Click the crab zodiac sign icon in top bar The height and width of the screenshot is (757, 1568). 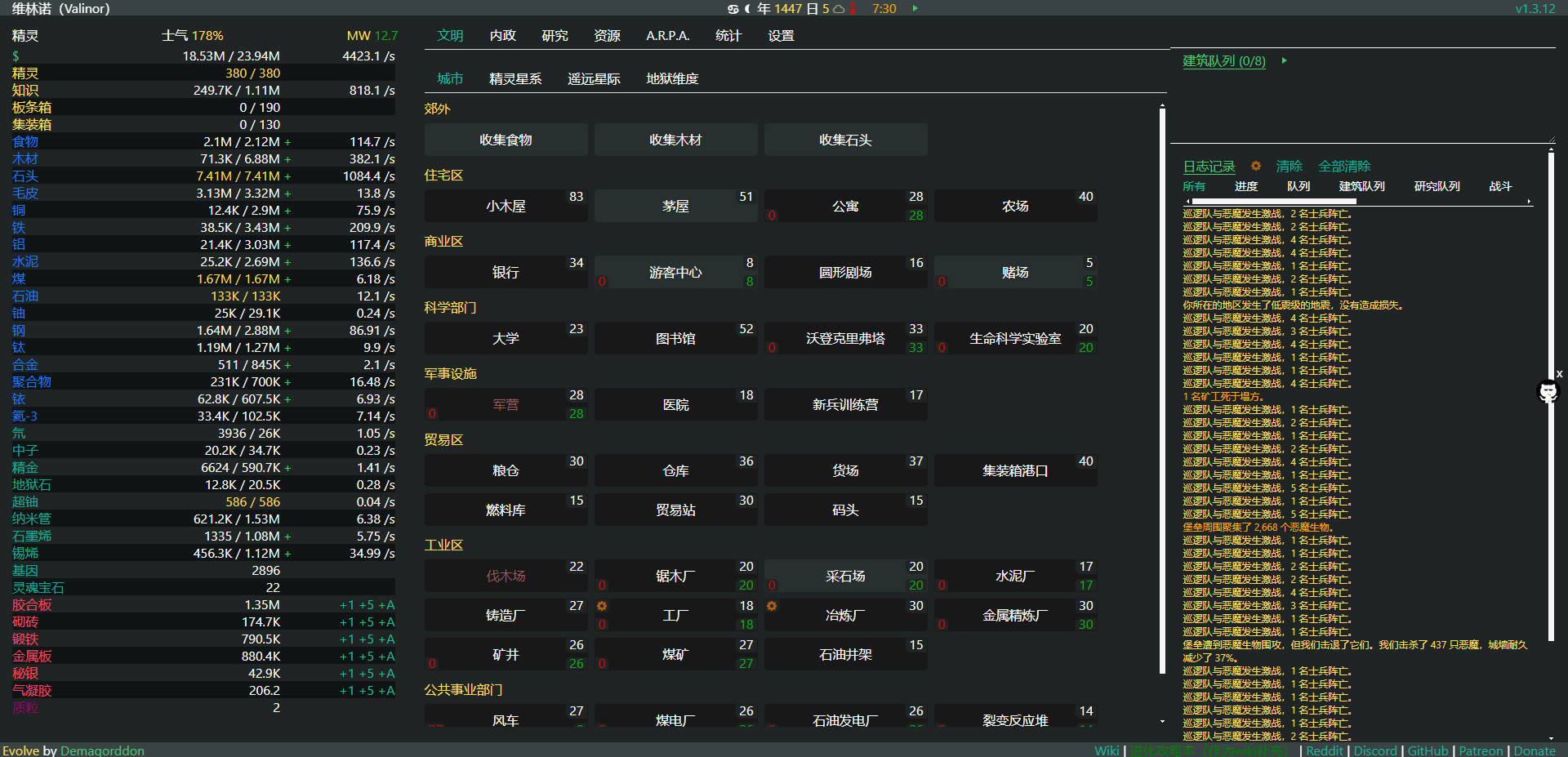pos(733,9)
